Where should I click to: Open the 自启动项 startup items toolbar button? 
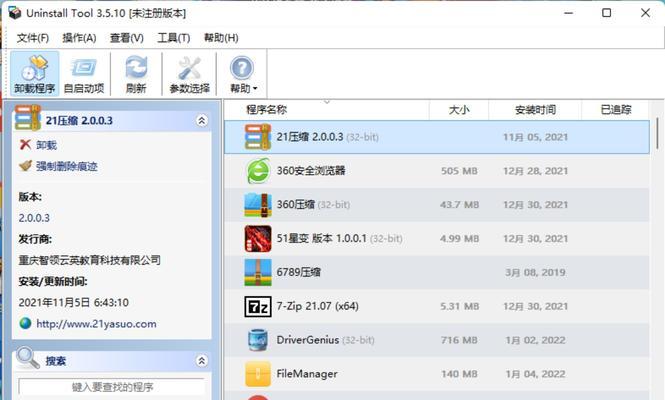tap(84, 74)
